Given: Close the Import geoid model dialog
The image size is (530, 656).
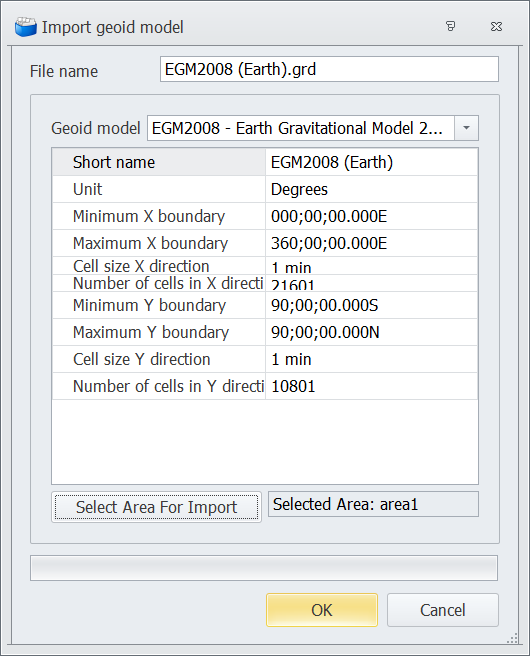Looking at the screenshot, I should tap(496, 26).
